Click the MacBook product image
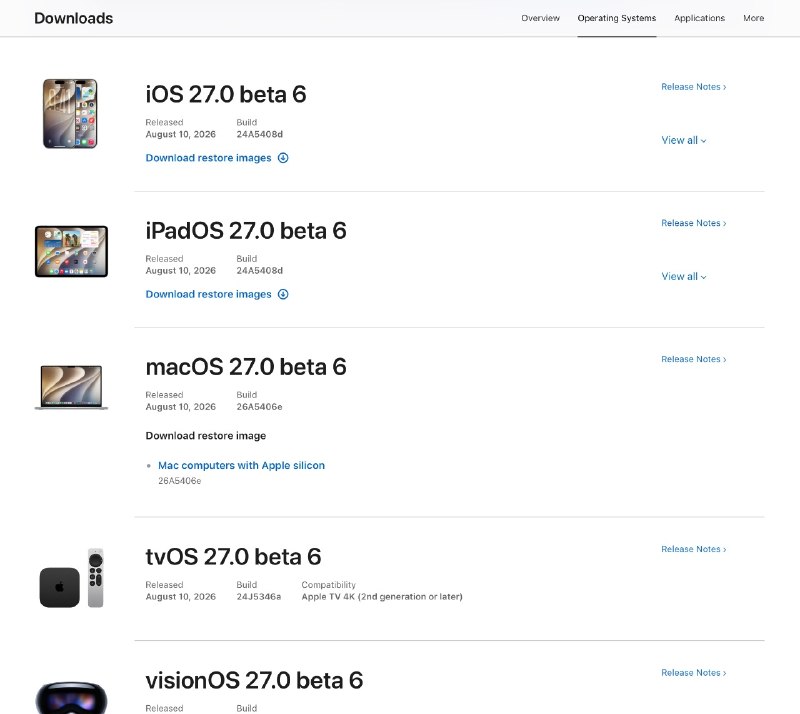The height and width of the screenshot is (714, 800). click(71, 387)
